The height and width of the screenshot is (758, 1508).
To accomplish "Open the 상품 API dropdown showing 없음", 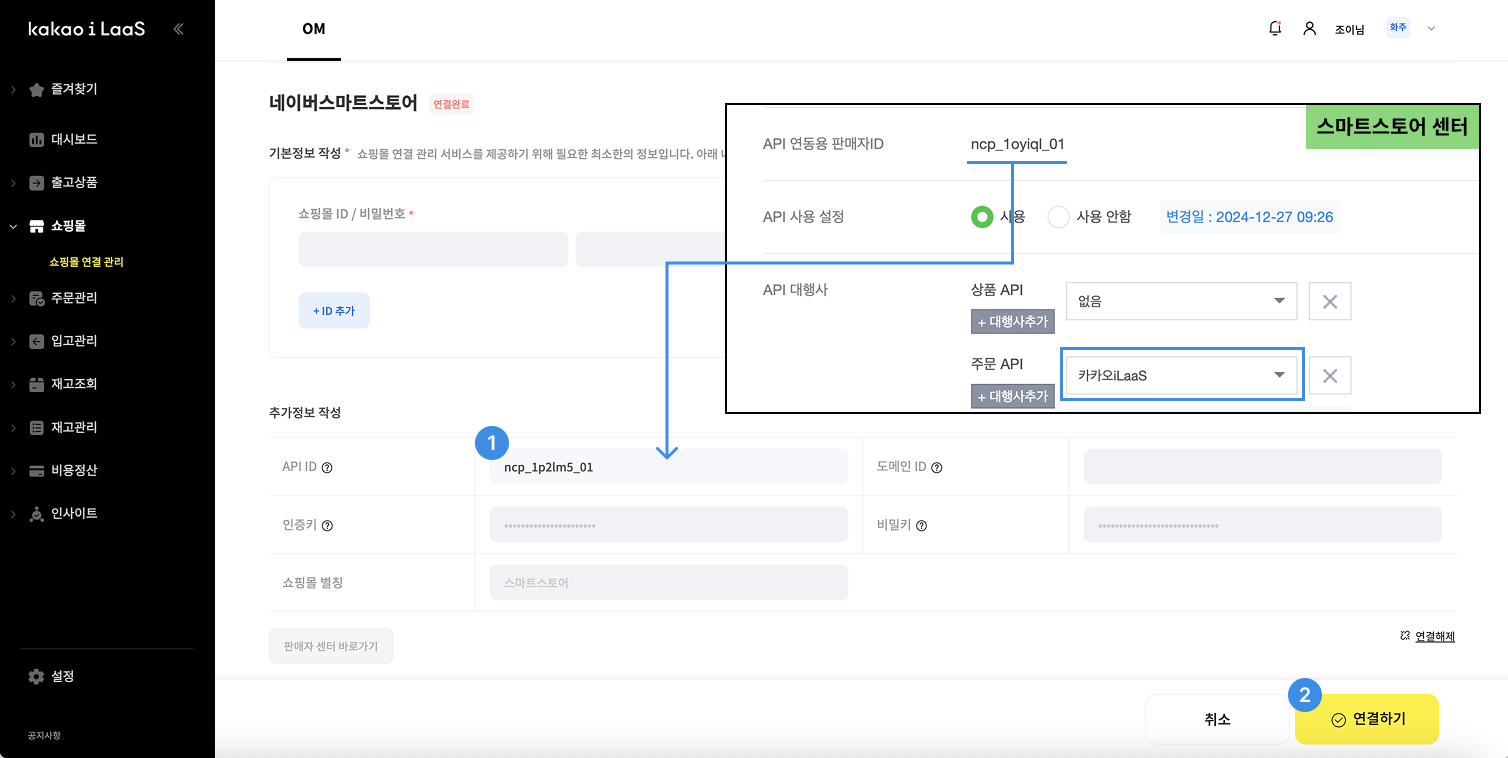I will pos(1181,301).
